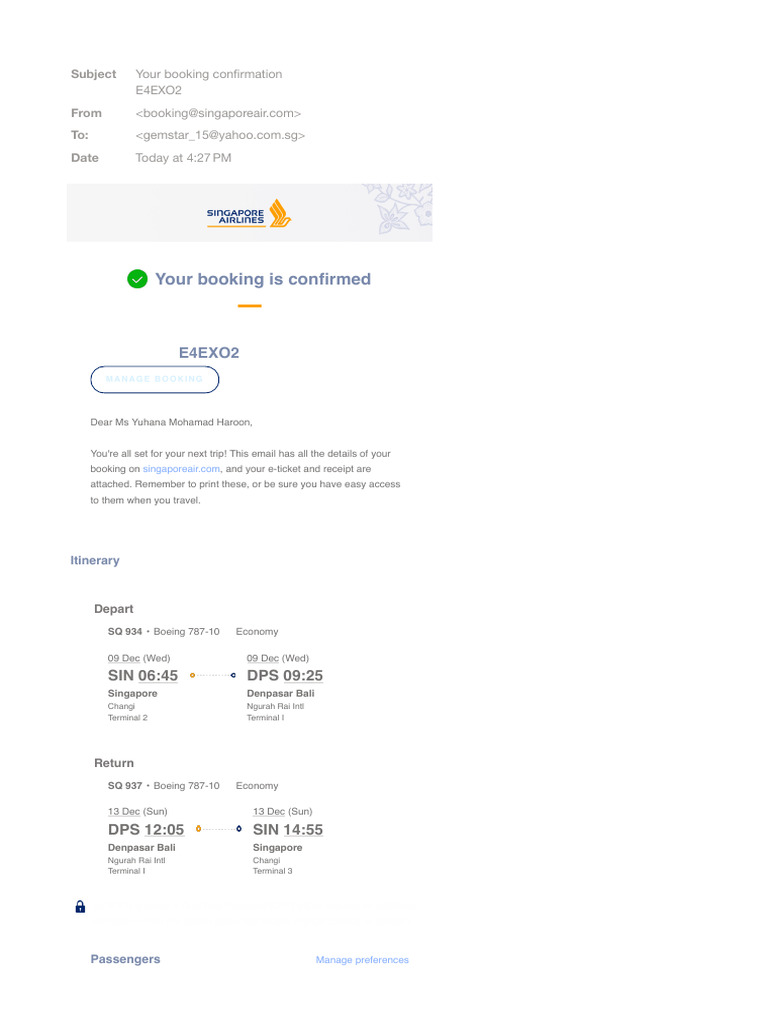
Task: Click the DPS 09:25 arrival time
Action: (285, 675)
